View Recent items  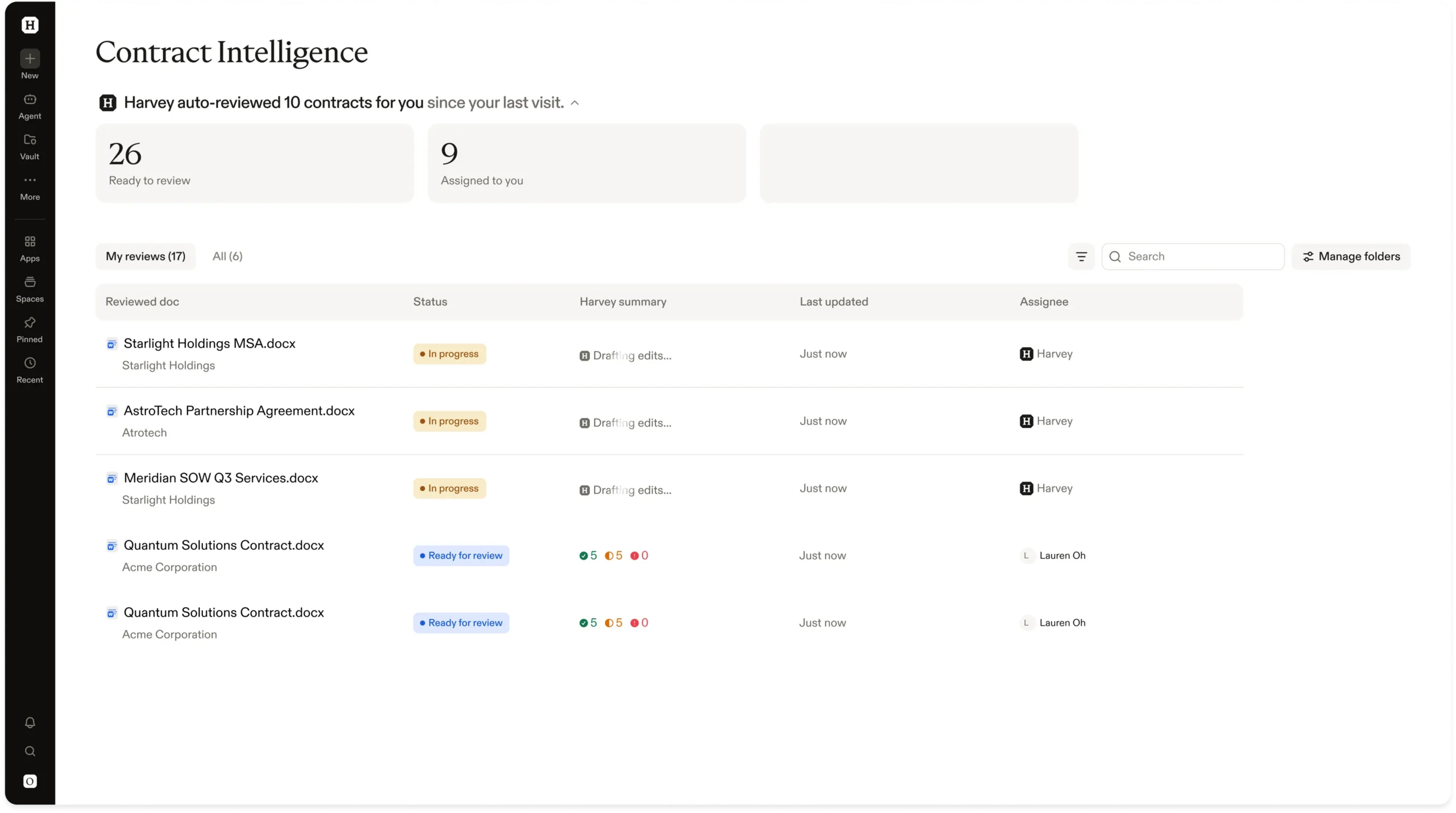coord(30,370)
